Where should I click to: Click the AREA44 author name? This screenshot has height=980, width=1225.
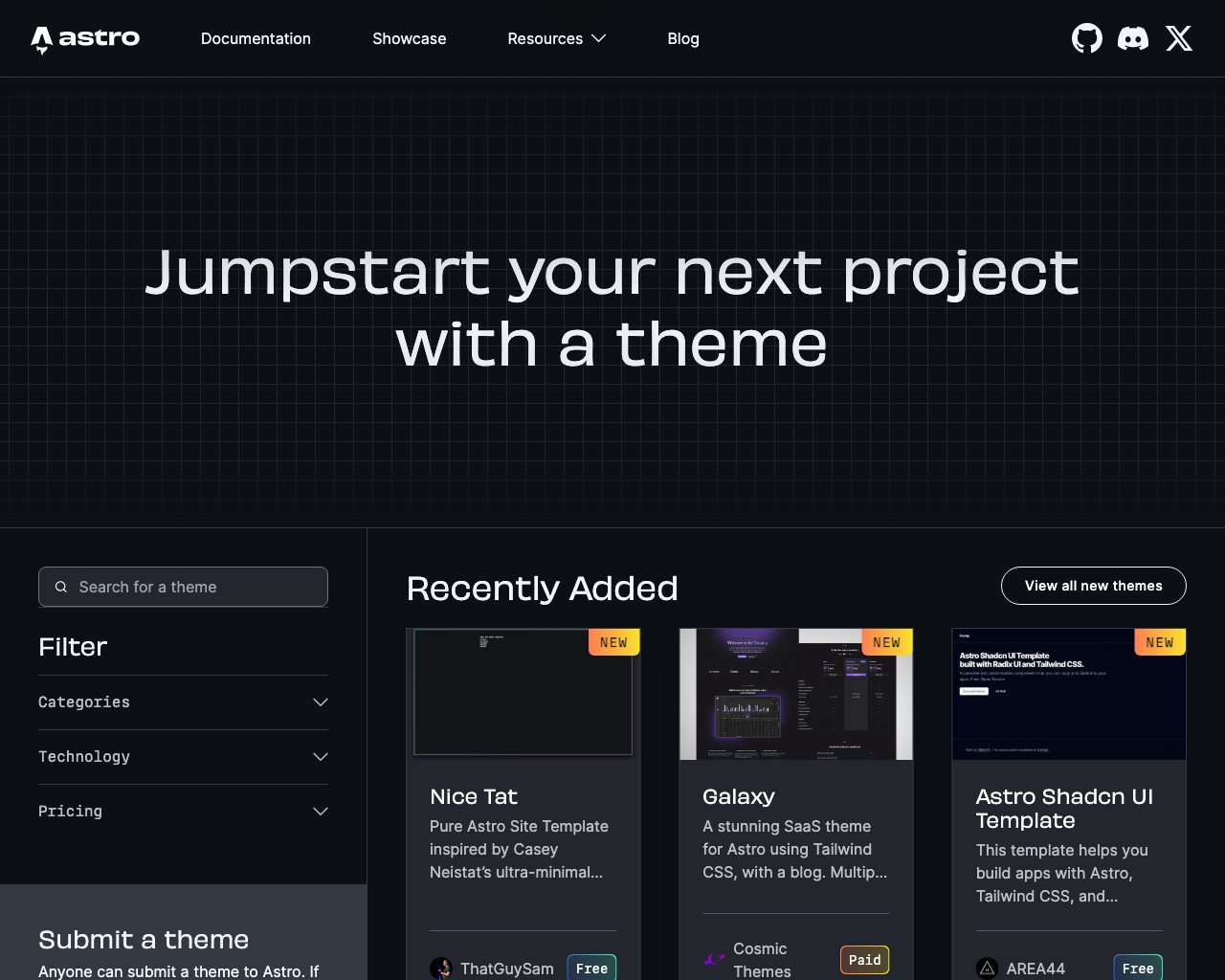click(1036, 969)
